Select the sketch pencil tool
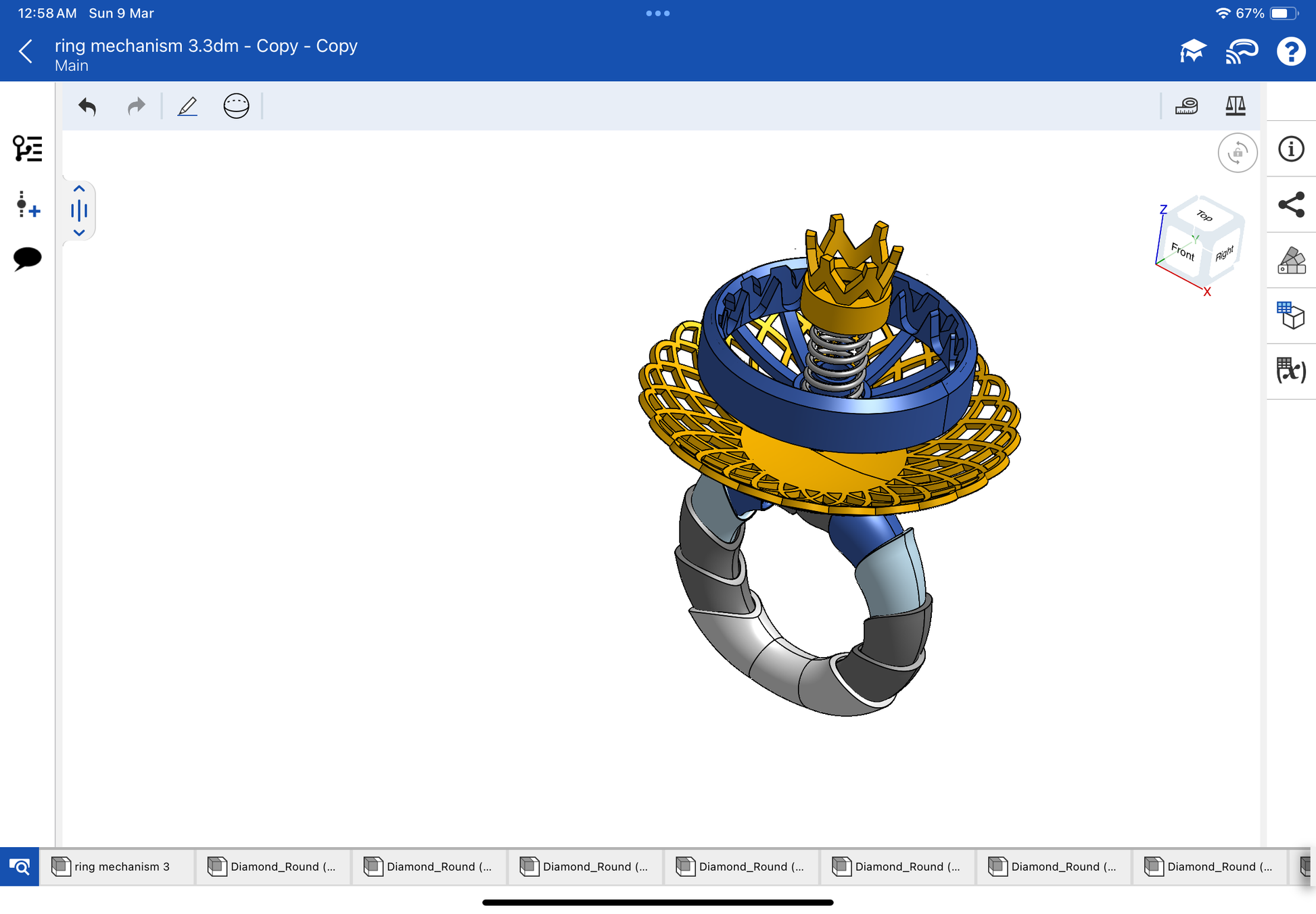 tap(187, 106)
